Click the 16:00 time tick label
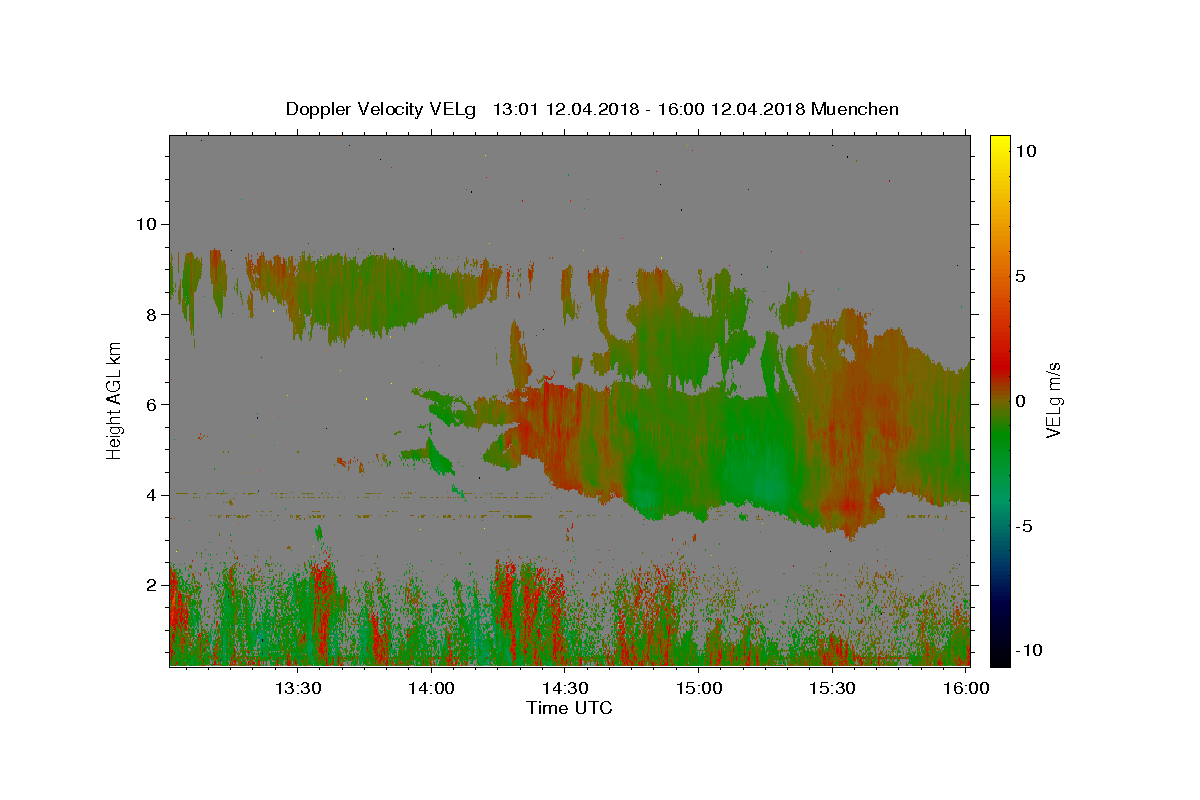The image size is (1200, 800). point(966,688)
